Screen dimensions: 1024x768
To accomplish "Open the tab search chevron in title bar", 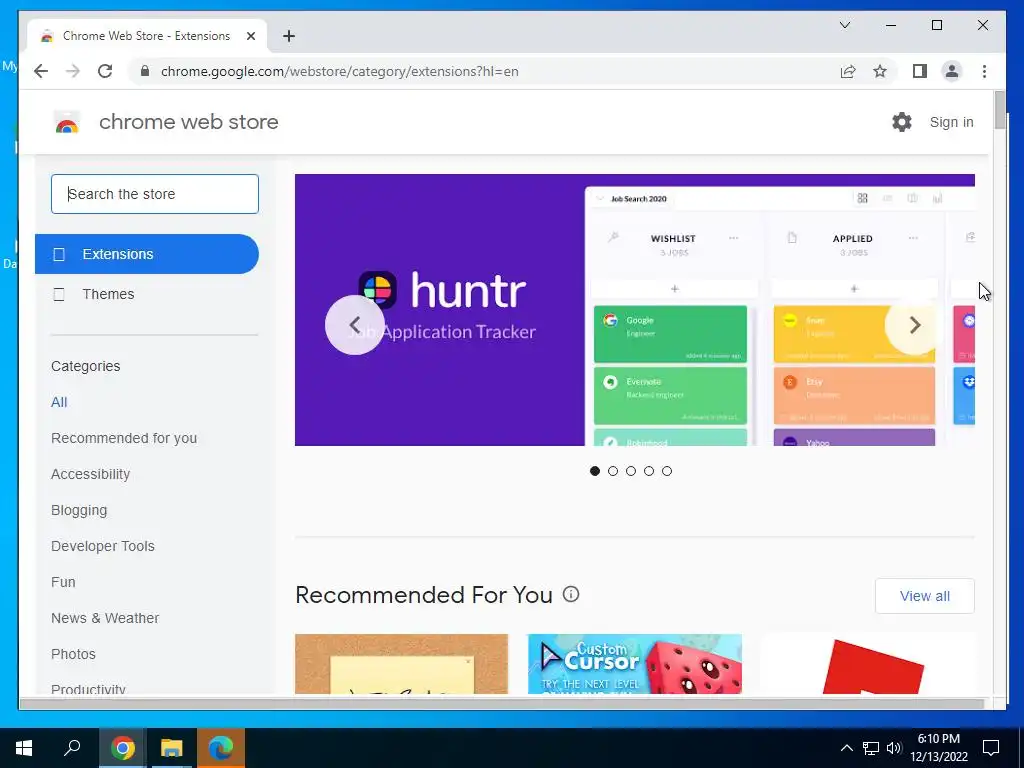I will click(844, 25).
